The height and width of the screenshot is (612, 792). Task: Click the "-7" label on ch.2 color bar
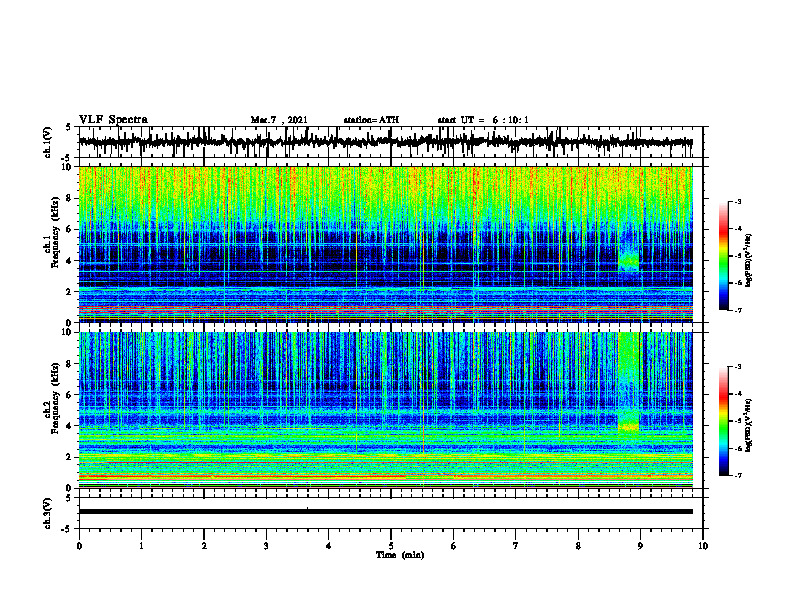pos(738,476)
